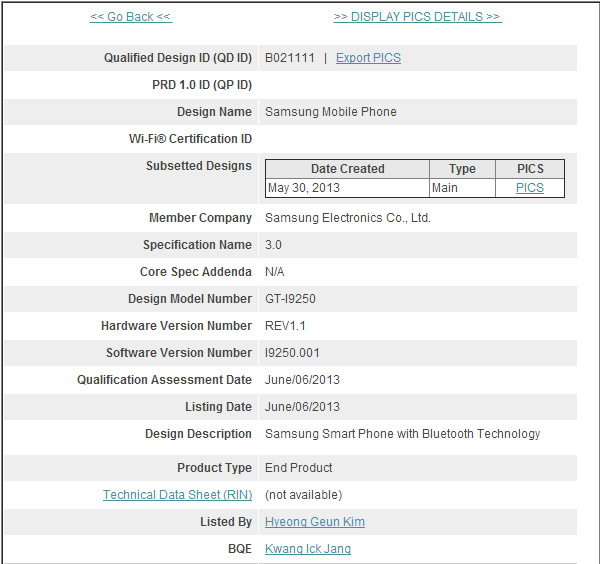
Task: Open the PICS link in Subsetted Designs
Action: pos(530,188)
